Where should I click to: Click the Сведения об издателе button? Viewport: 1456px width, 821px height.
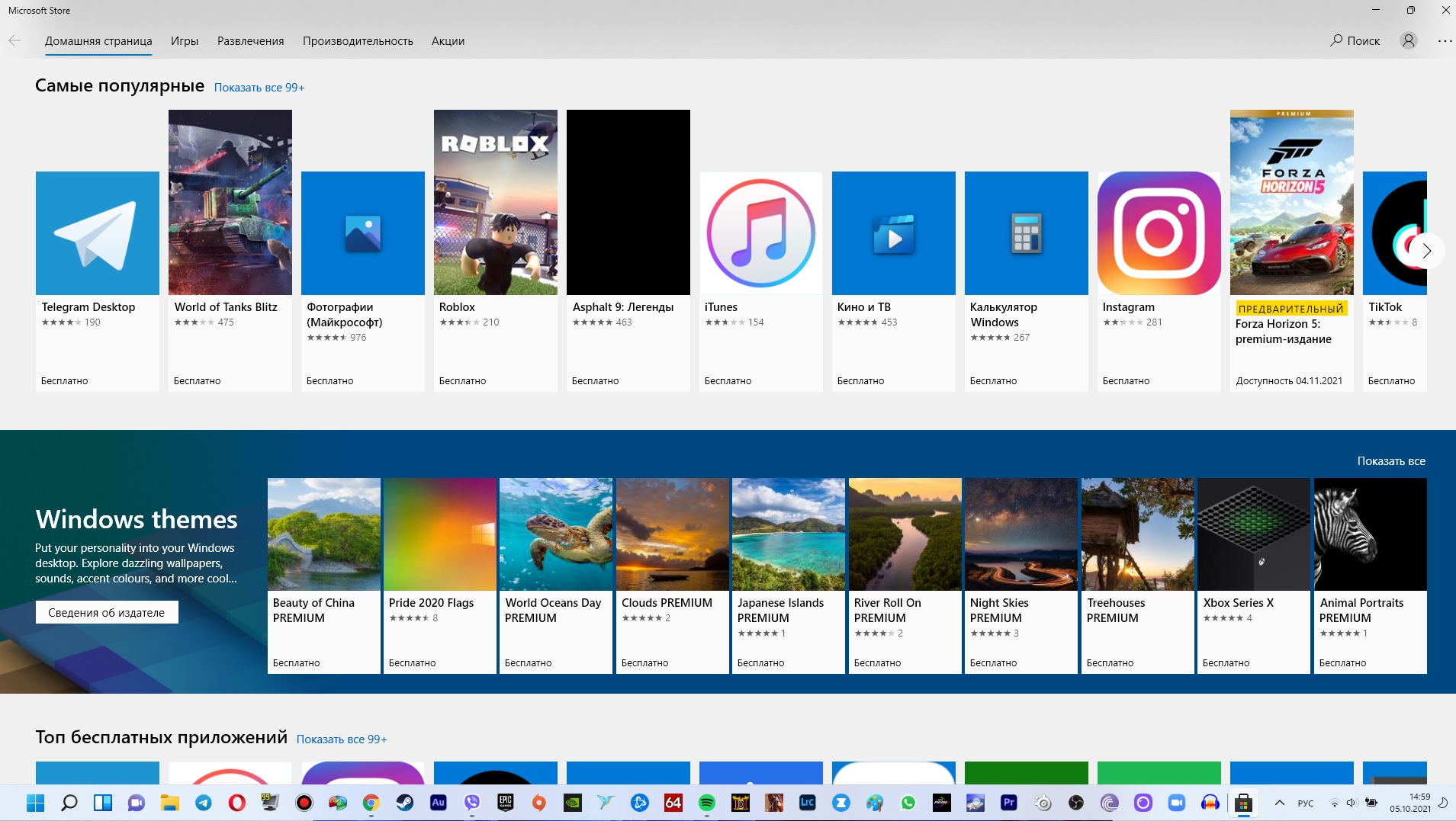pos(107,612)
